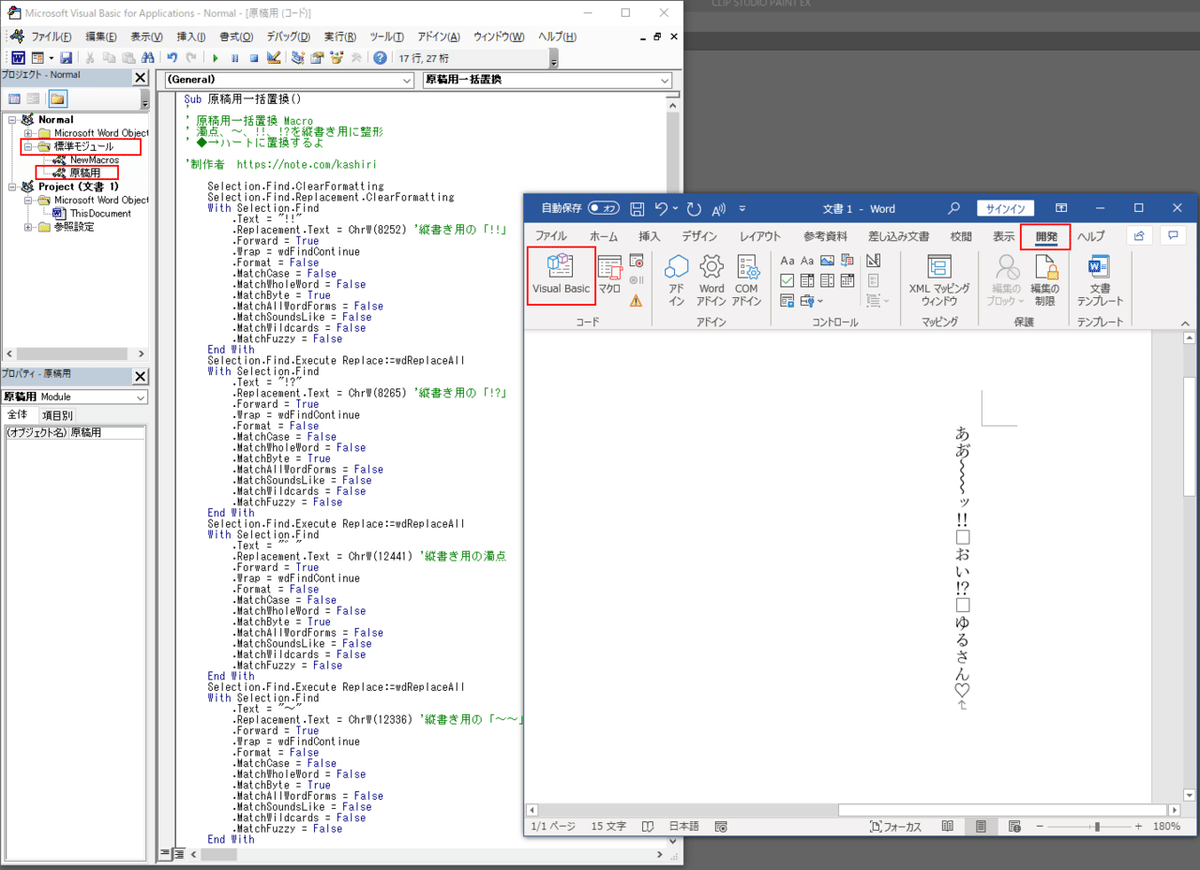1200x870 pixels.
Task: Open XML マッピング ウィンドウ button
Action: [938, 281]
